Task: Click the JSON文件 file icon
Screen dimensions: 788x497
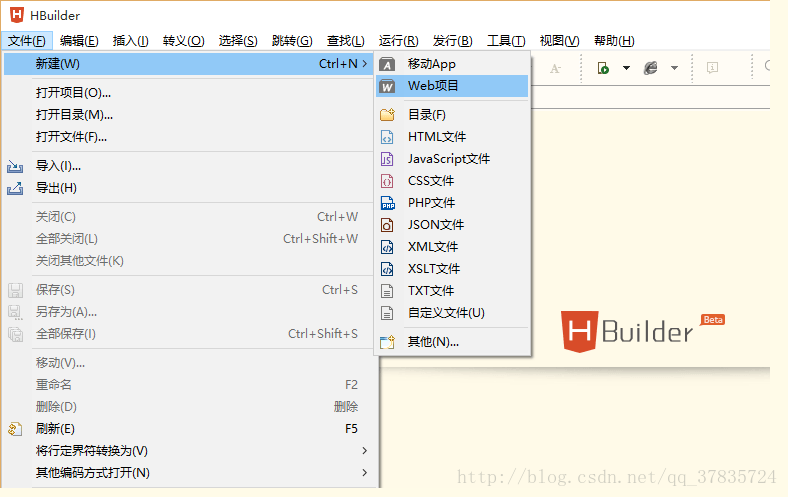Action: pyautogui.click(x=387, y=225)
